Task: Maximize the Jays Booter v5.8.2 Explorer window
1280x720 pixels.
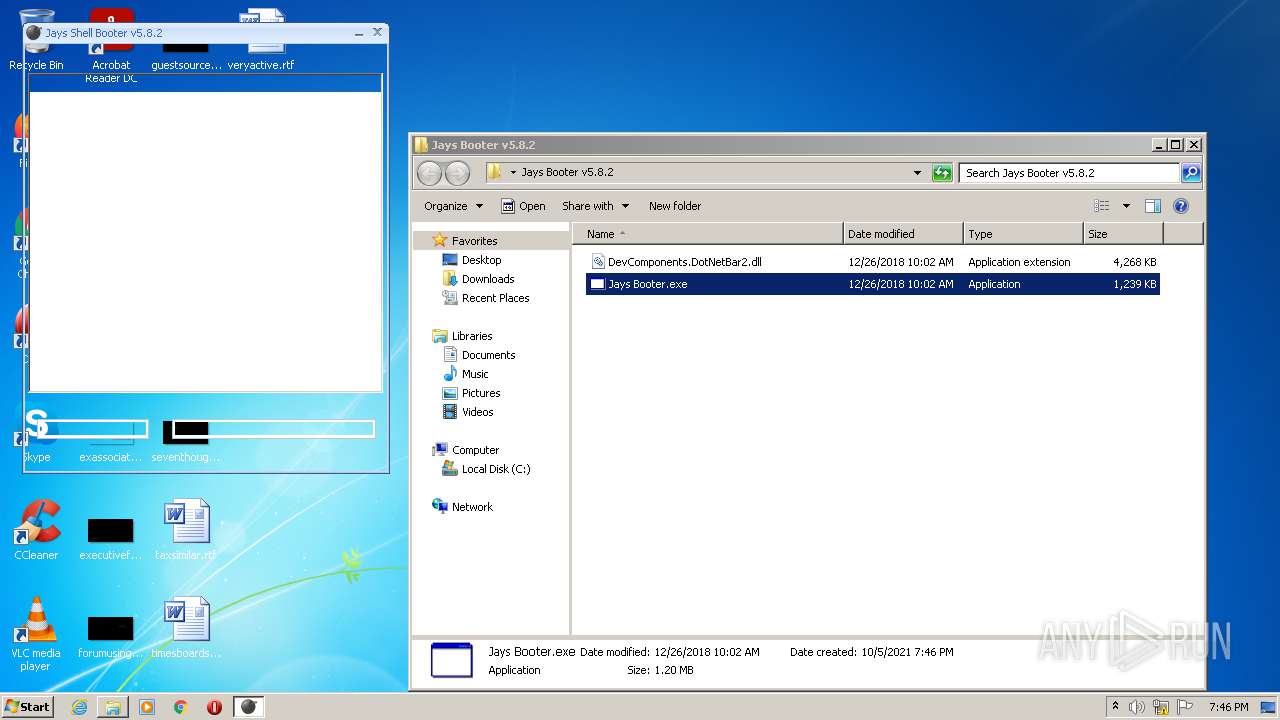Action: (x=1175, y=145)
